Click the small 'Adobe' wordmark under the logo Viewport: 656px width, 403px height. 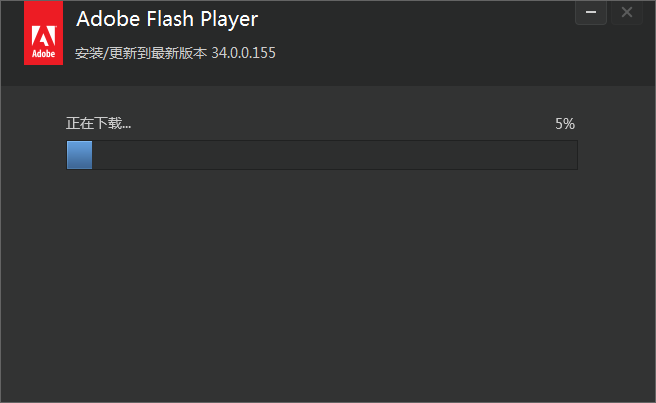tap(43, 55)
